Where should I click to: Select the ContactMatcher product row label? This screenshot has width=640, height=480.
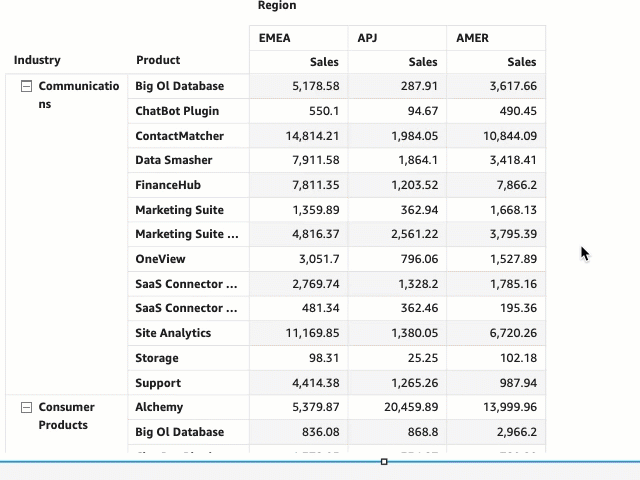(180, 136)
